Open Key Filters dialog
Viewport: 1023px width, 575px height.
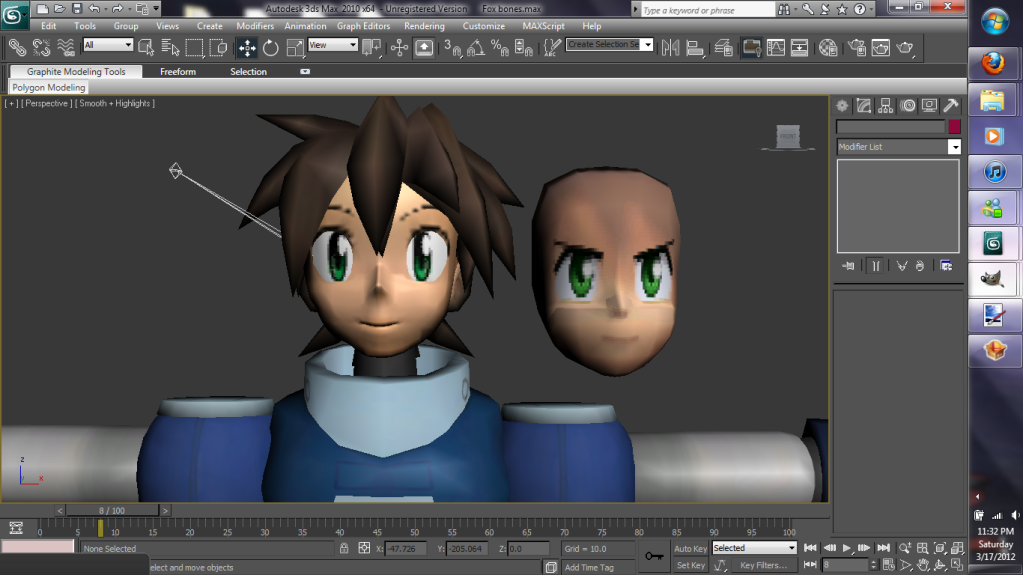pyautogui.click(x=763, y=565)
